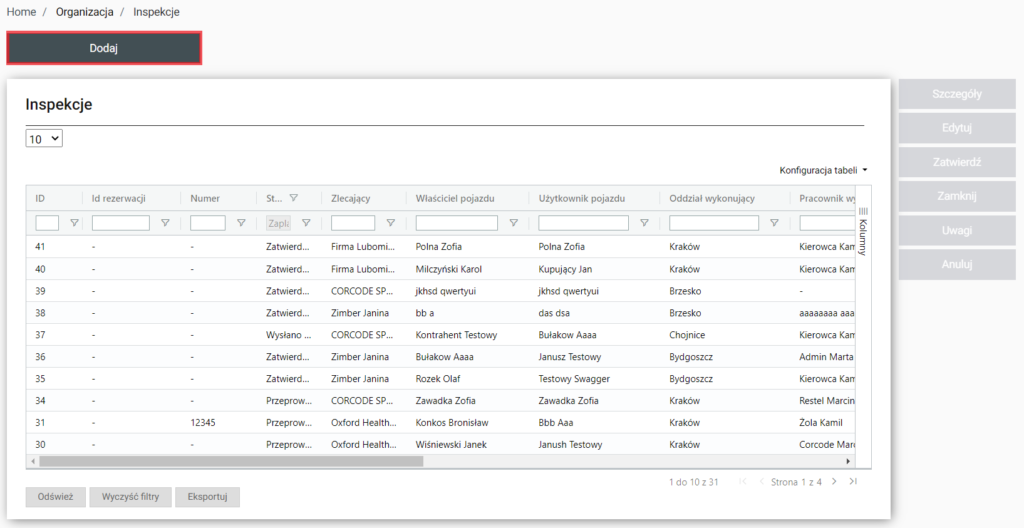Click the filter funnel beside the Id rezerwacji input
The width and height of the screenshot is (1024, 528).
(x=165, y=223)
